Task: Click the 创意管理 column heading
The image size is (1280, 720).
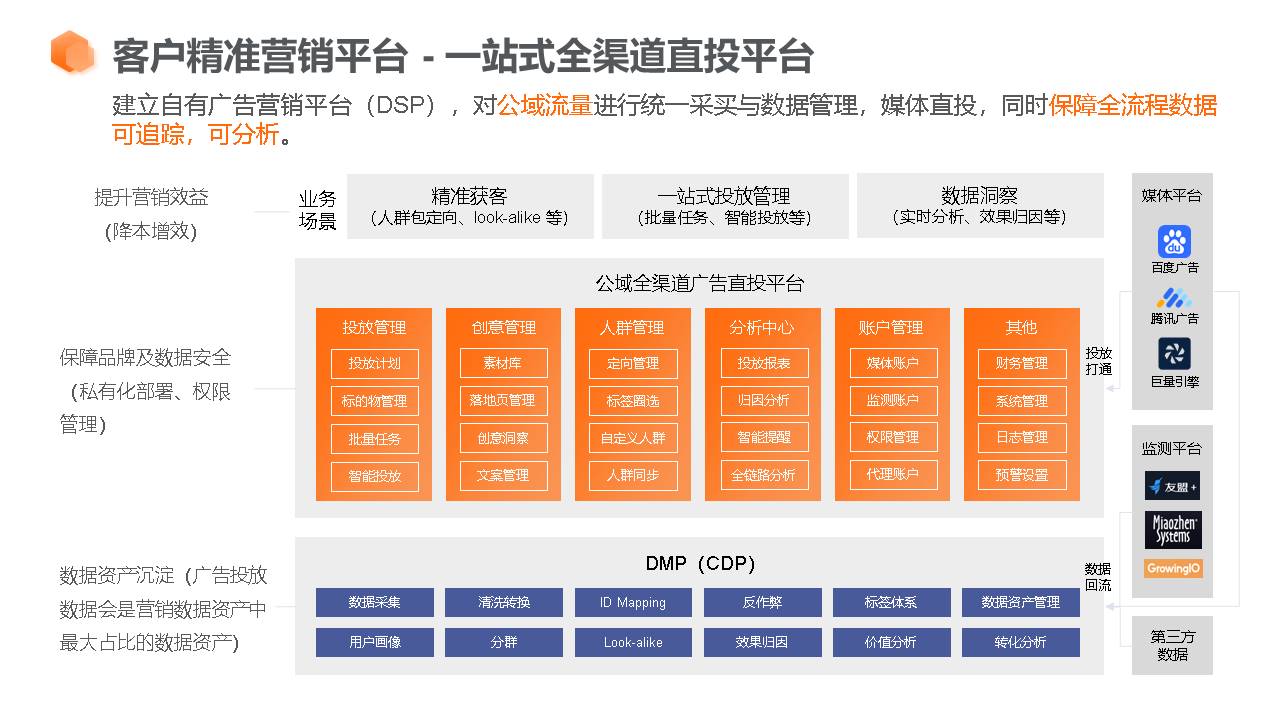Action: 504,327
